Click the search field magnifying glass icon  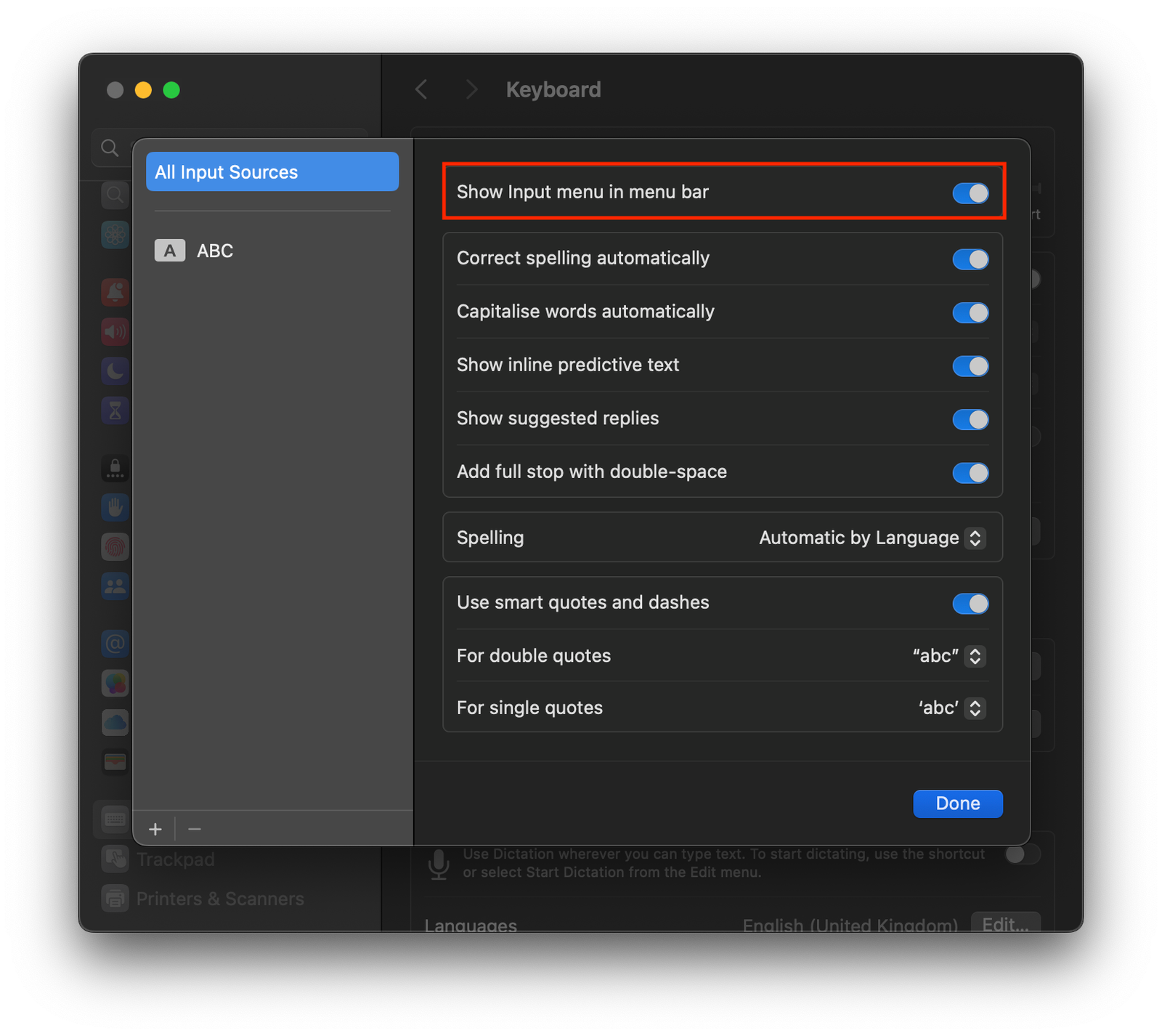click(110, 148)
